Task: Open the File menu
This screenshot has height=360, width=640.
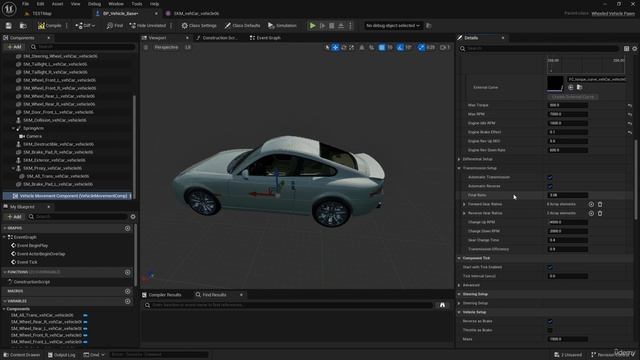Action: (25, 4)
